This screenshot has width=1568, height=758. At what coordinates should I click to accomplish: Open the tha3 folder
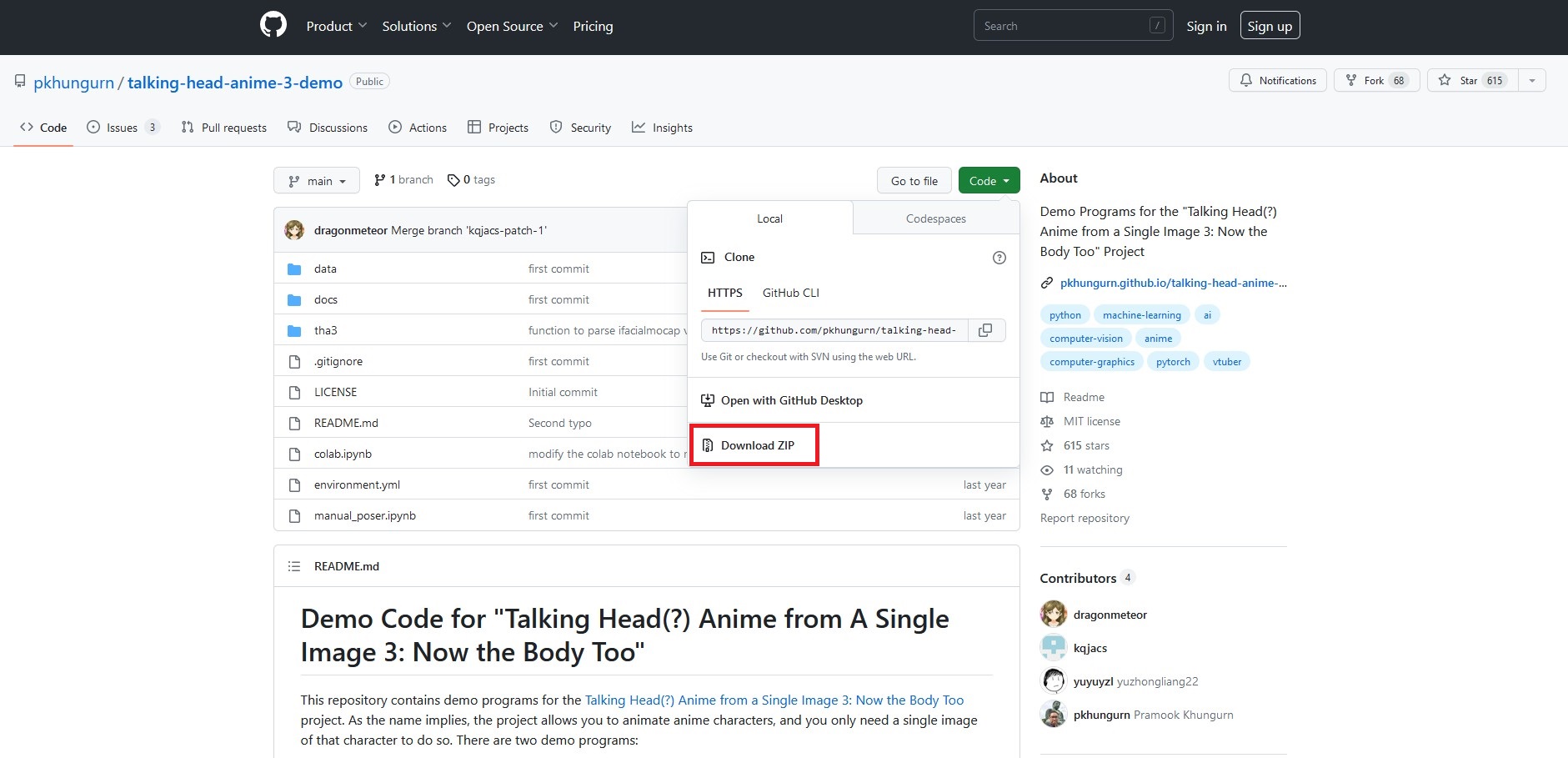(x=325, y=330)
